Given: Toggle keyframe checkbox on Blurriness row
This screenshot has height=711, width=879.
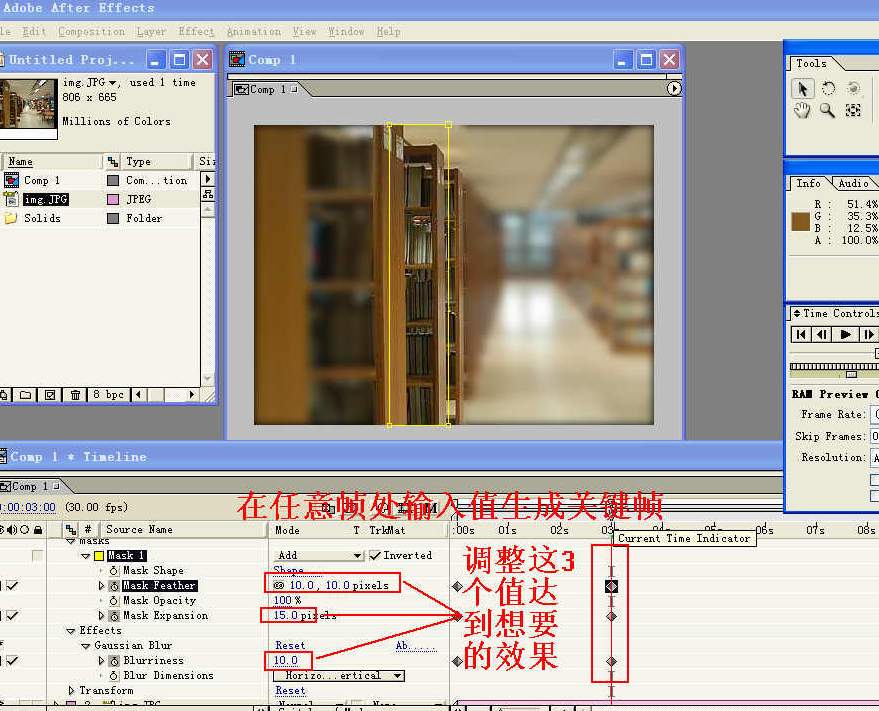Looking at the screenshot, I should (12, 661).
